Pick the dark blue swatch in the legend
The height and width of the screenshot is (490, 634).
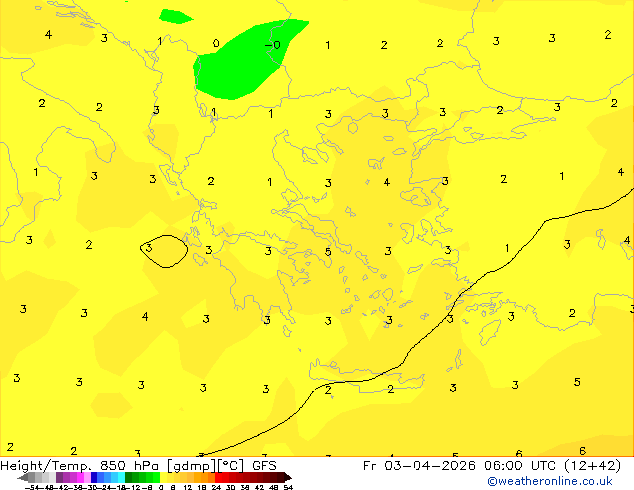click(94, 477)
